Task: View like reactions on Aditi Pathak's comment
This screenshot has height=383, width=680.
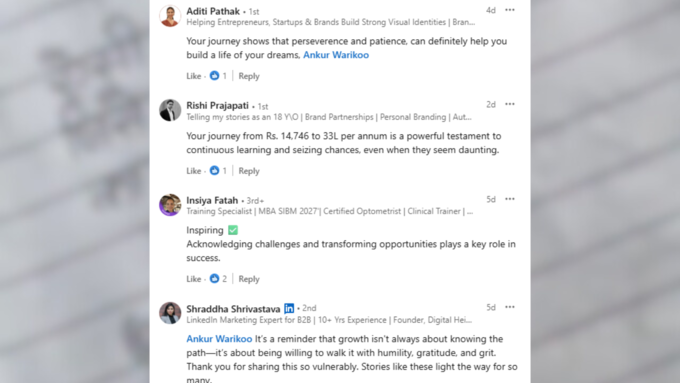Action: click(x=219, y=76)
